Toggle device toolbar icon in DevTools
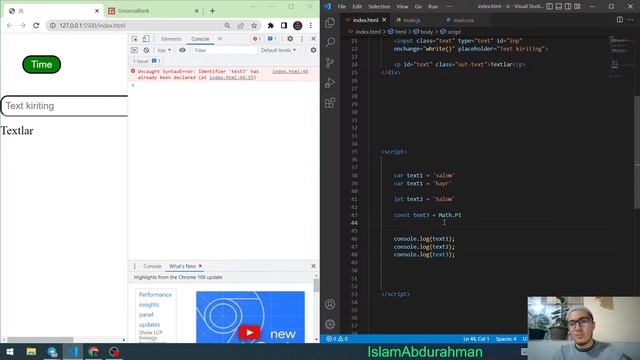The height and width of the screenshot is (360, 640). (x=146, y=39)
